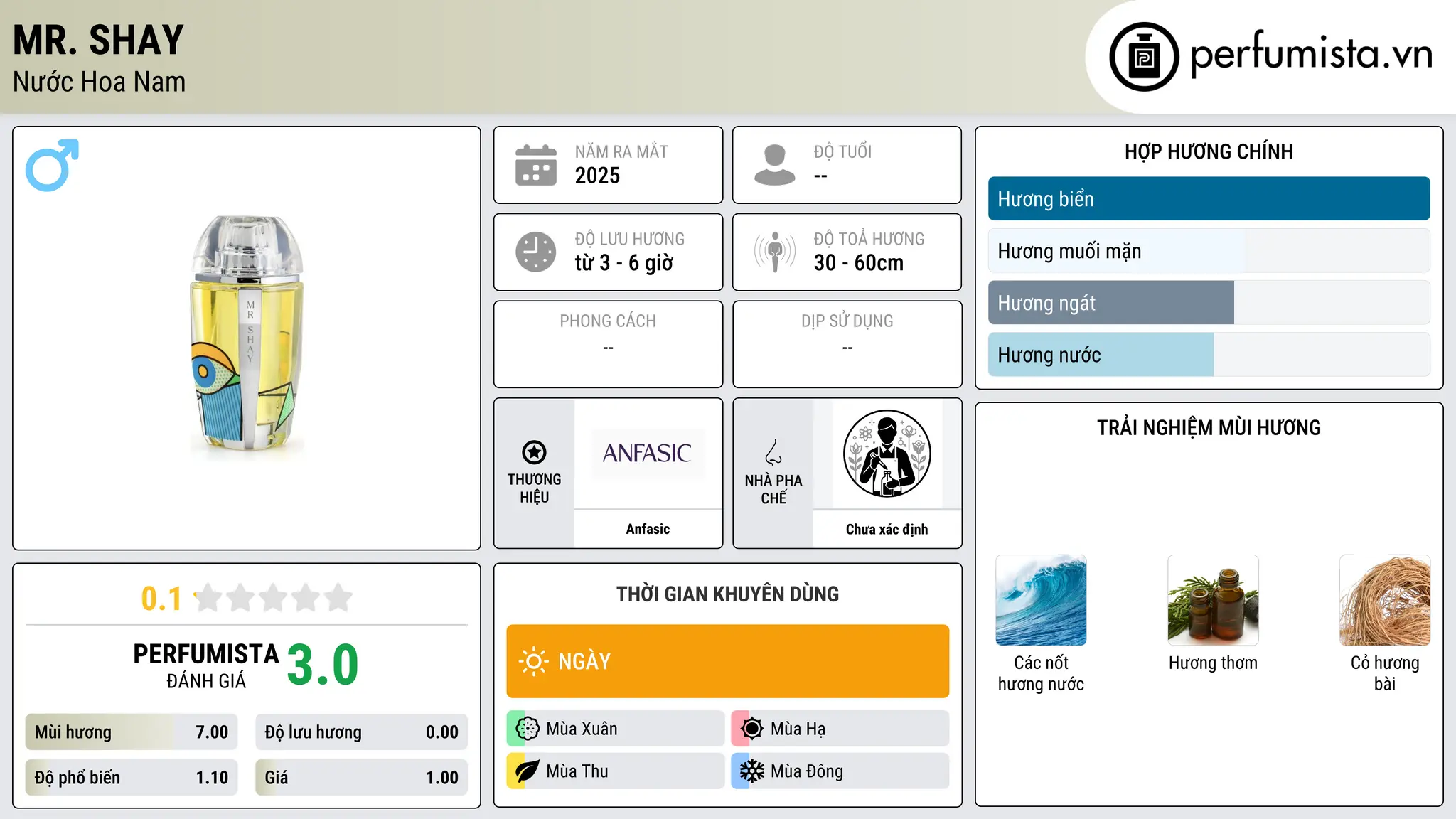
Task: Click the sillage value 30 - 60cm
Action: (x=859, y=263)
